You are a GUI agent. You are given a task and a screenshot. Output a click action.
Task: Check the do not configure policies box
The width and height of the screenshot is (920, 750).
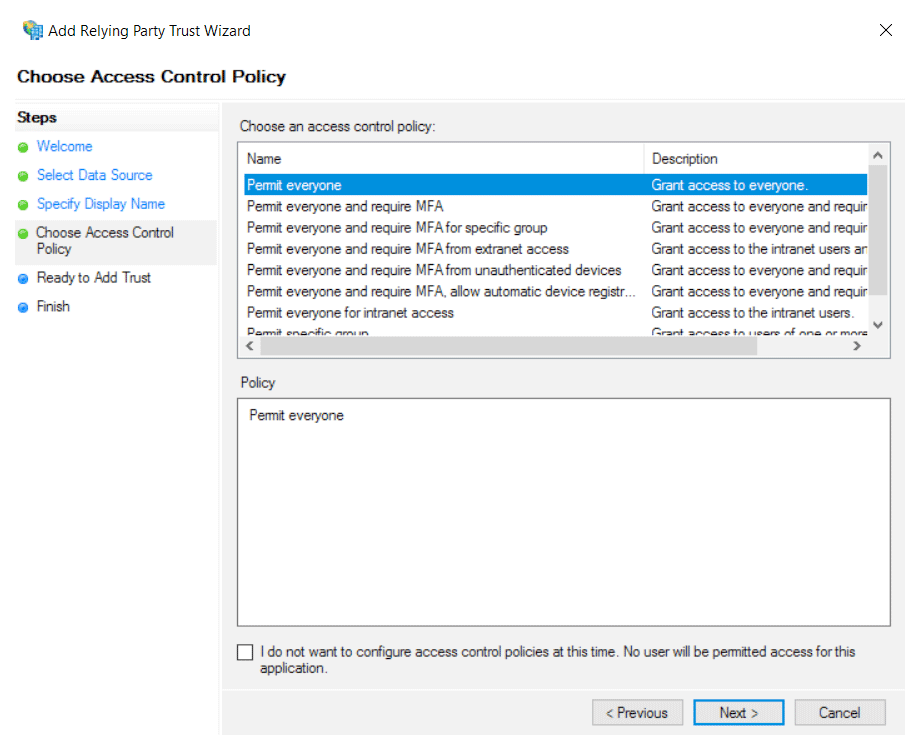(x=246, y=653)
